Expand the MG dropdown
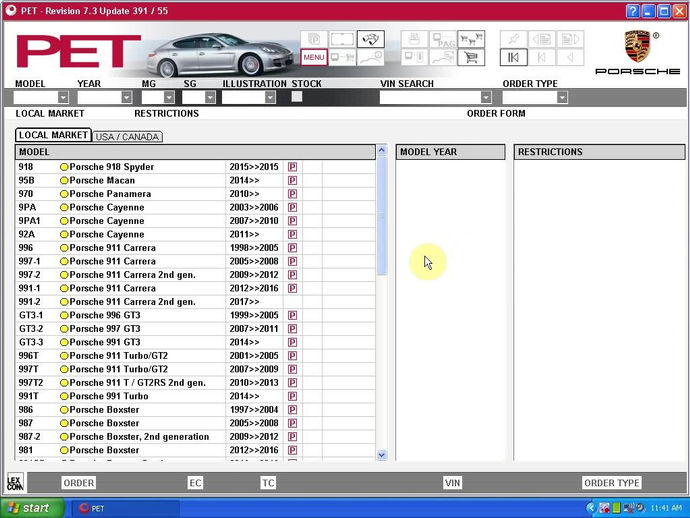 pyautogui.click(x=169, y=97)
